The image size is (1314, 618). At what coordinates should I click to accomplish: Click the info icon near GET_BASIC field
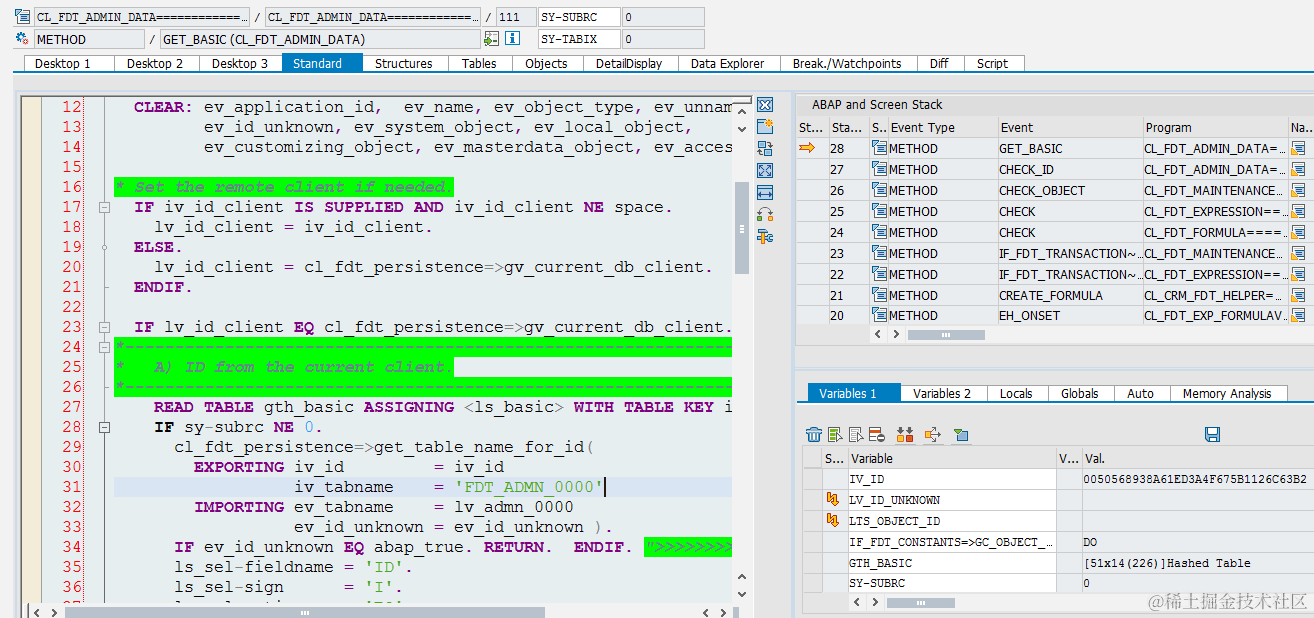tap(512, 39)
